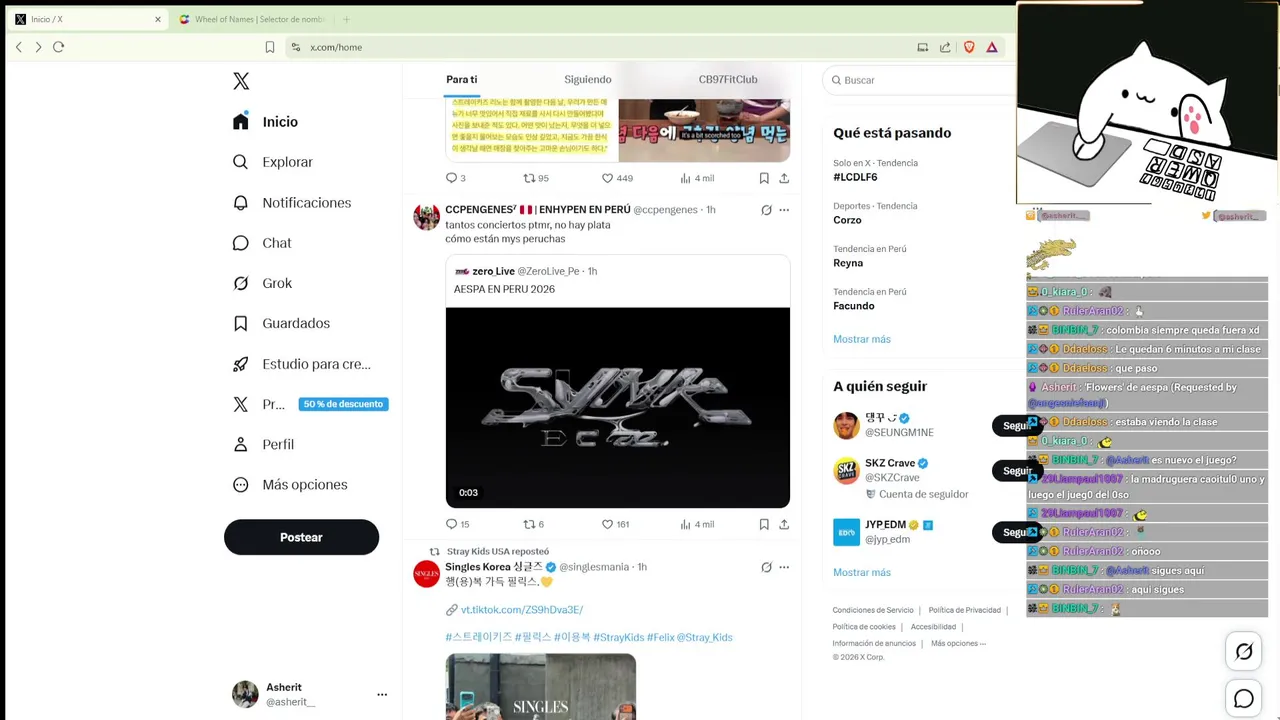The width and height of the screenshot is (1280, 720).
Task: Open Brave Shields icon
Action: point(969,47)
